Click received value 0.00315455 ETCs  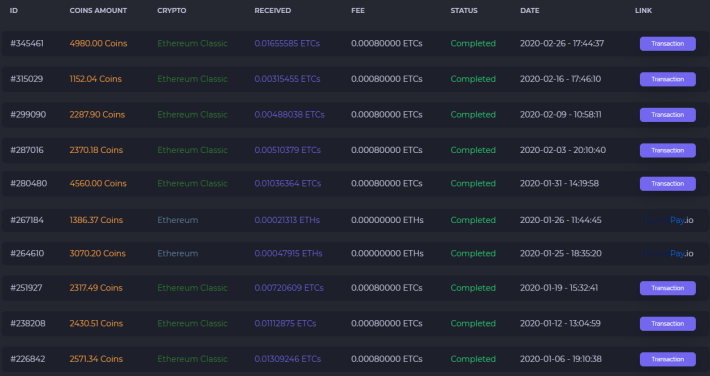[287, 79]
